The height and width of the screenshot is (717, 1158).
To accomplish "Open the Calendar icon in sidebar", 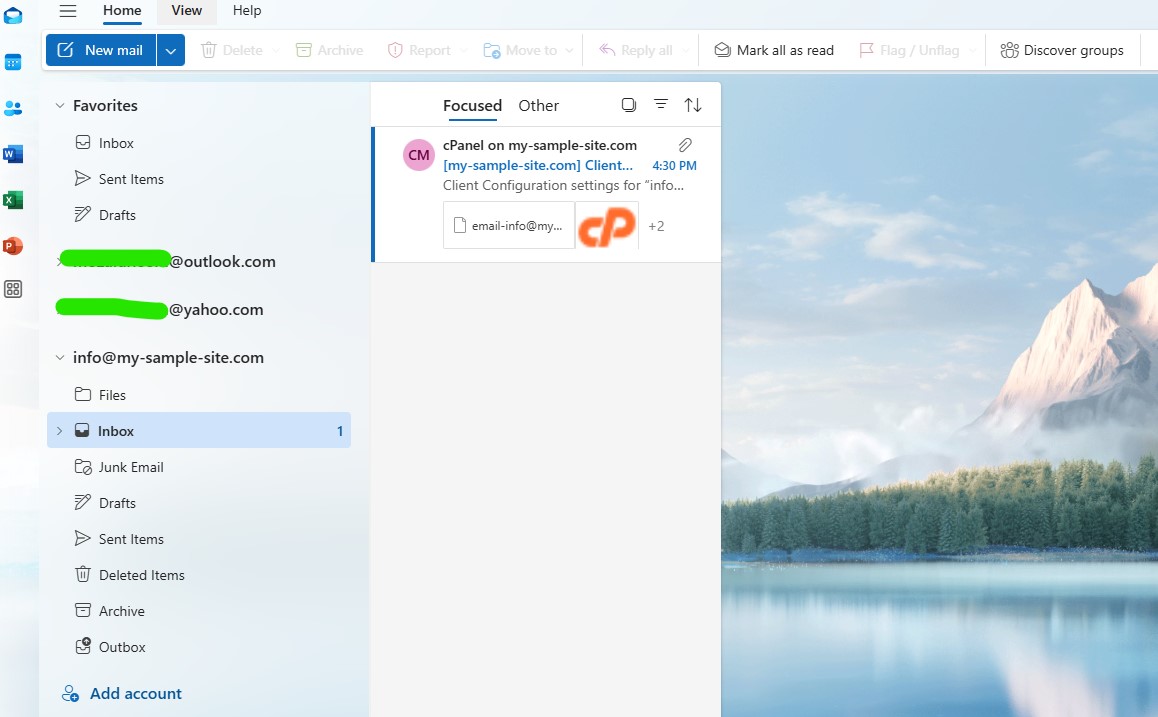I will [x=13, y=62].
